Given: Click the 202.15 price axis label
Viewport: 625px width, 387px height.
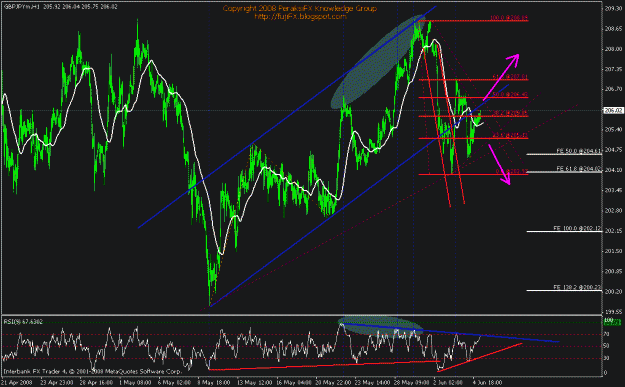Looking at the screenshot, I should coord(613,231).
